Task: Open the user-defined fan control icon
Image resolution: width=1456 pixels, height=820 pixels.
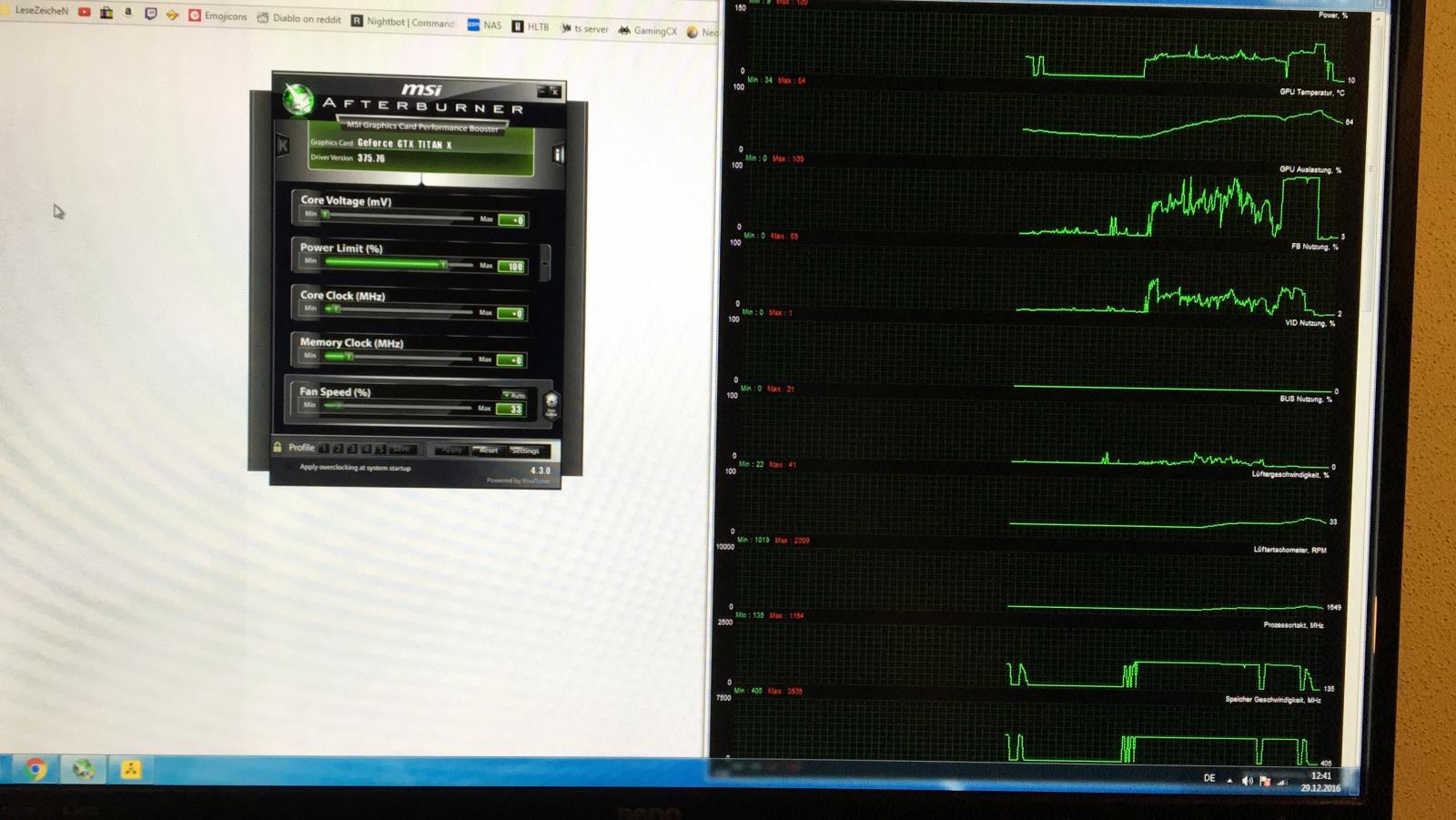Action: [551, 403]
